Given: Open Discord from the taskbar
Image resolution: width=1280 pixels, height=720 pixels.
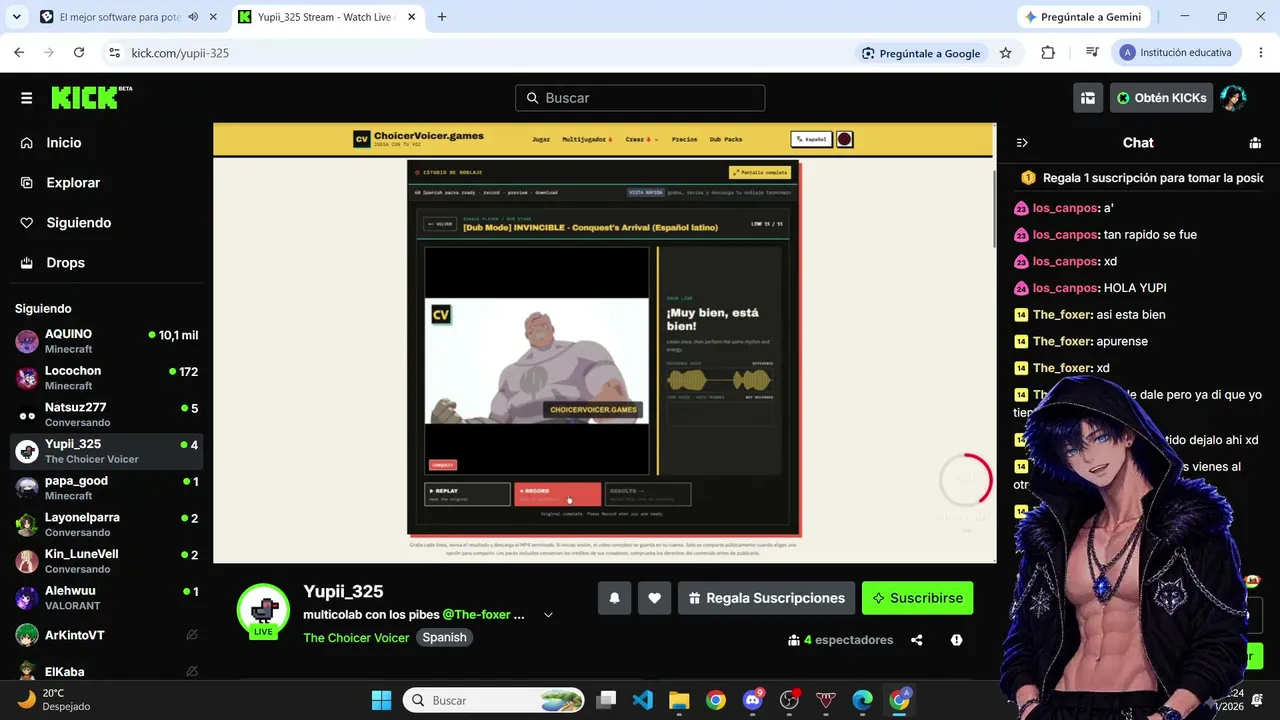Looking at the screenshot, I should 753,700.
